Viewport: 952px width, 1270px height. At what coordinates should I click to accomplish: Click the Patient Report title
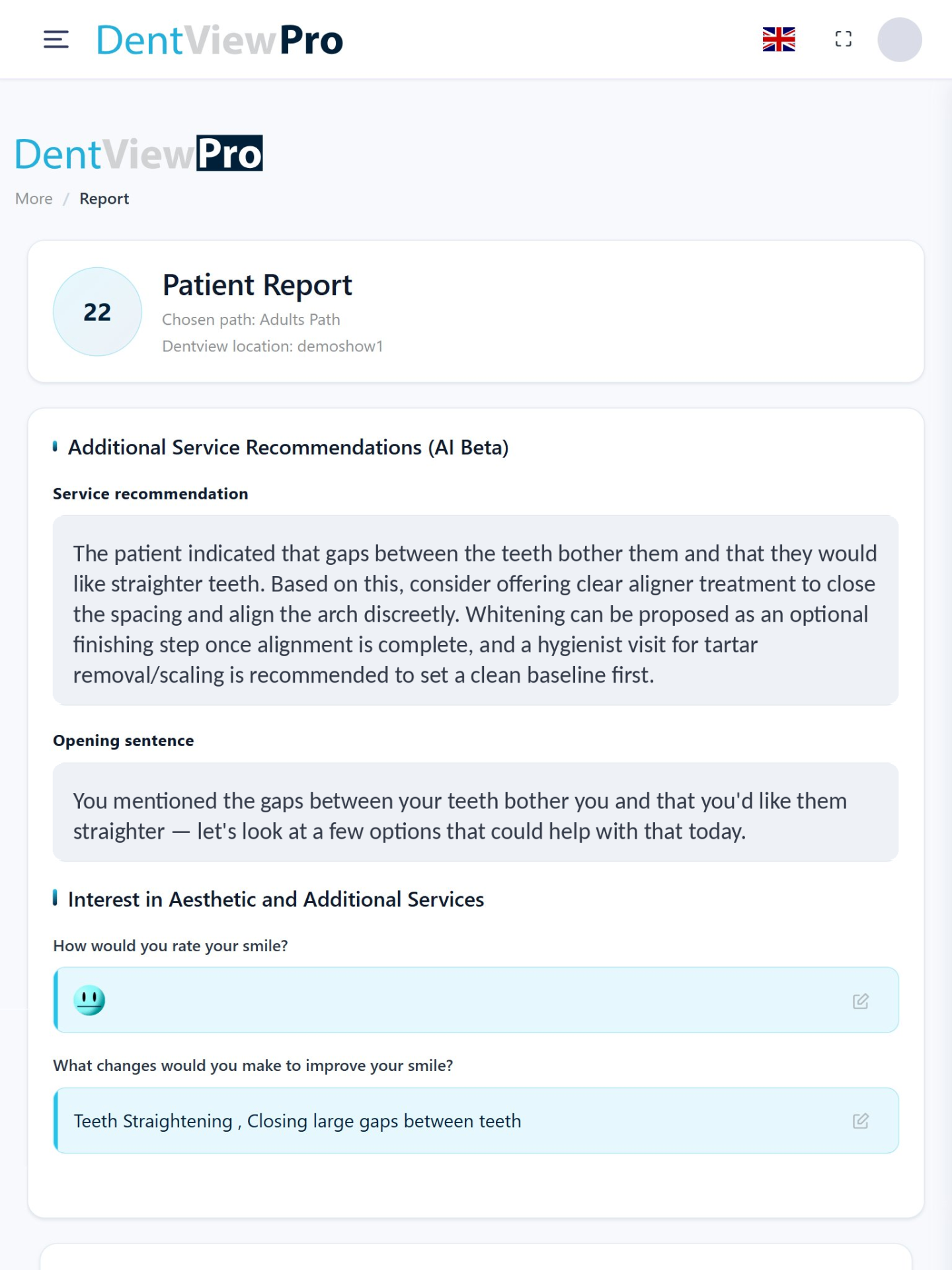(257, 285)
